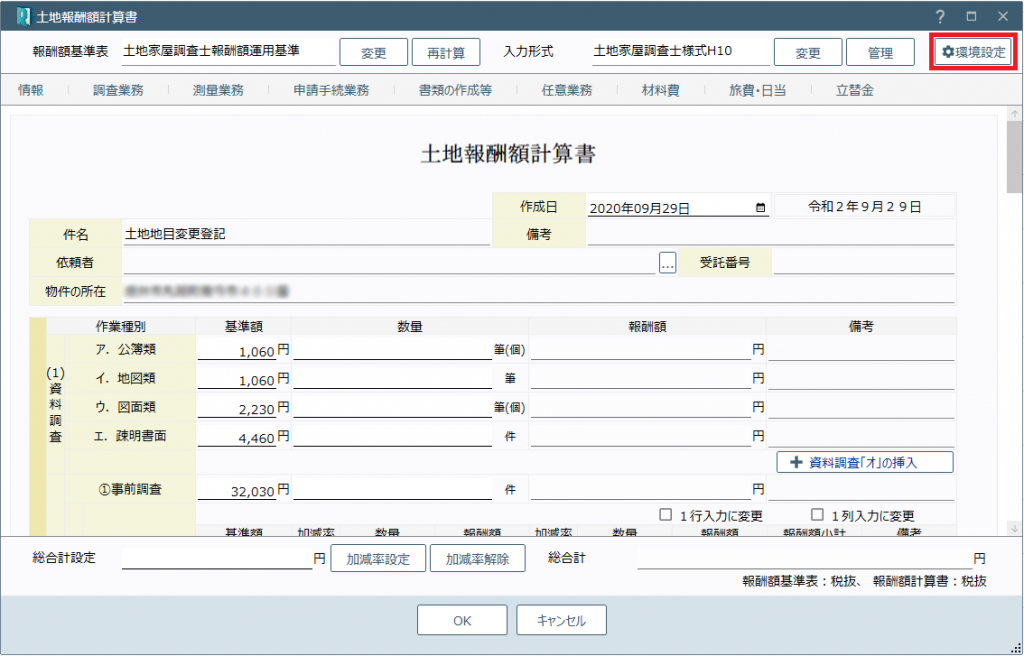1024x656 pixels.
Task: Click the 数量 field for ア. 公簿類
Action: pyautogui.click(x=392, y=351)
